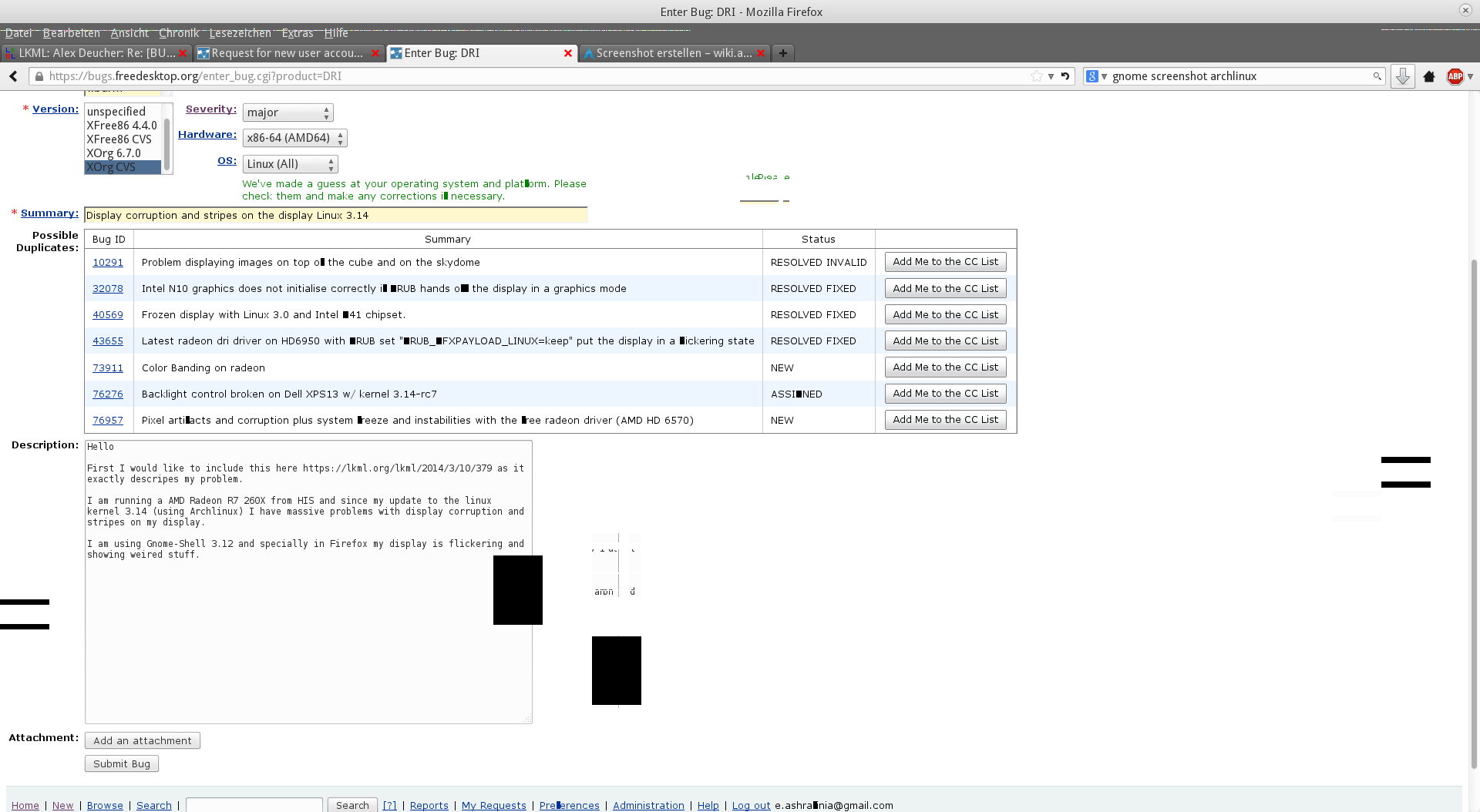1480x812 pixels.
Task: Select 'XFree86 4.4.0' in Version list
Action: 123,126
